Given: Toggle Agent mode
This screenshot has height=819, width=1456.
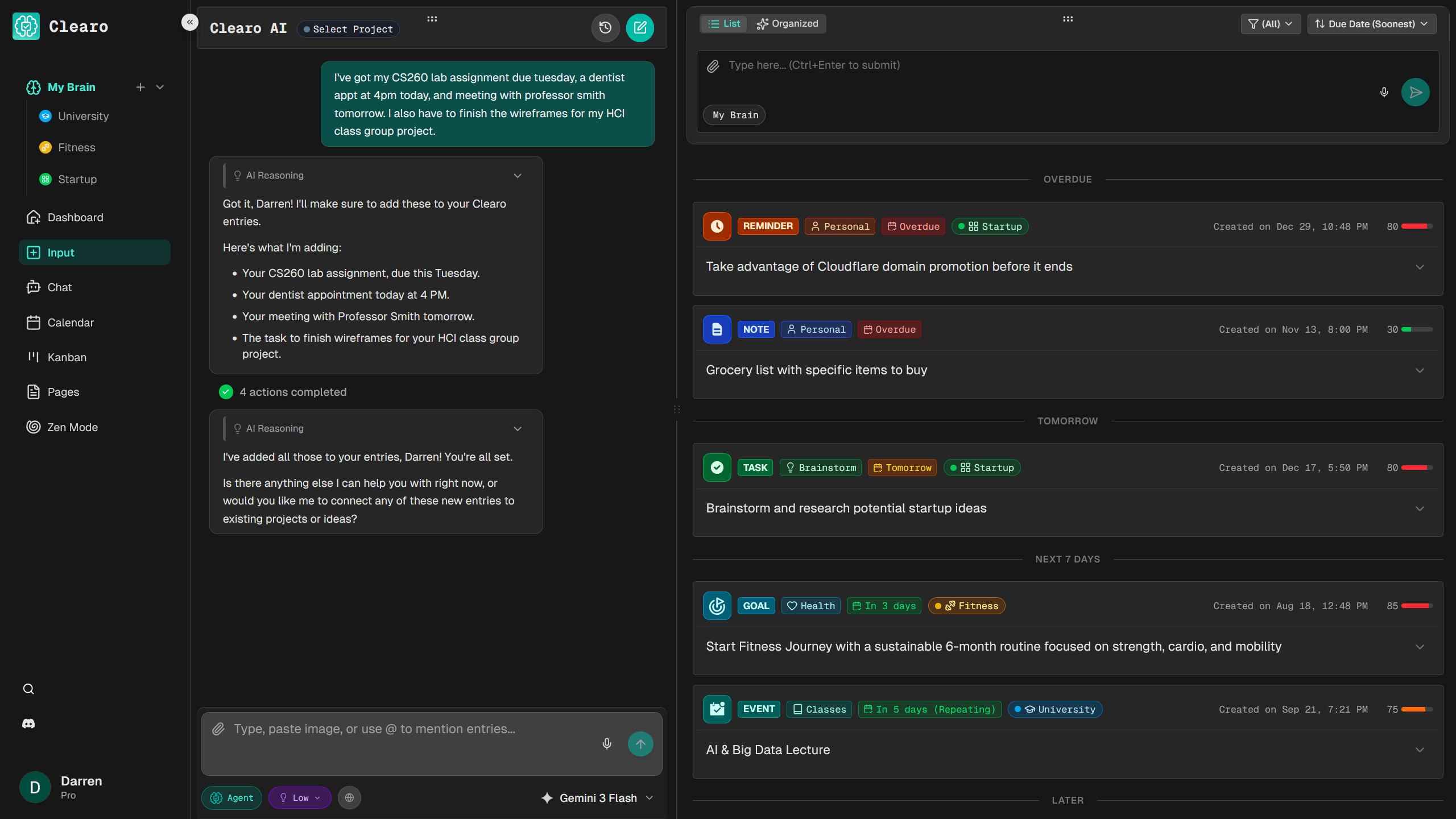Looking at the screenshot, I should pyautogui.click(x=231, y=797).
